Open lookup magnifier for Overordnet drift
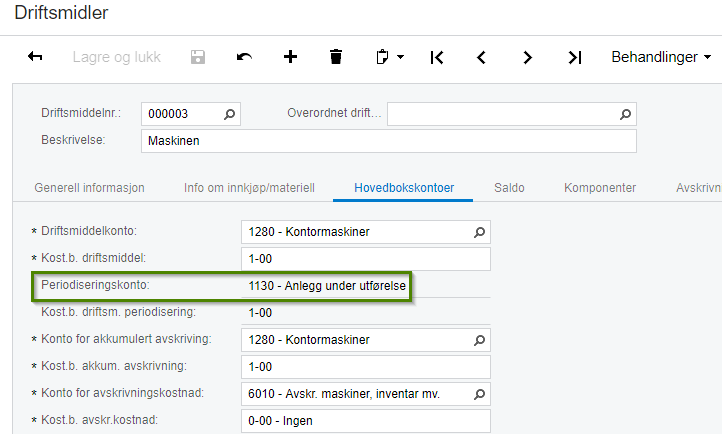The height and width of the screenshot is (434, 722). 625,114
